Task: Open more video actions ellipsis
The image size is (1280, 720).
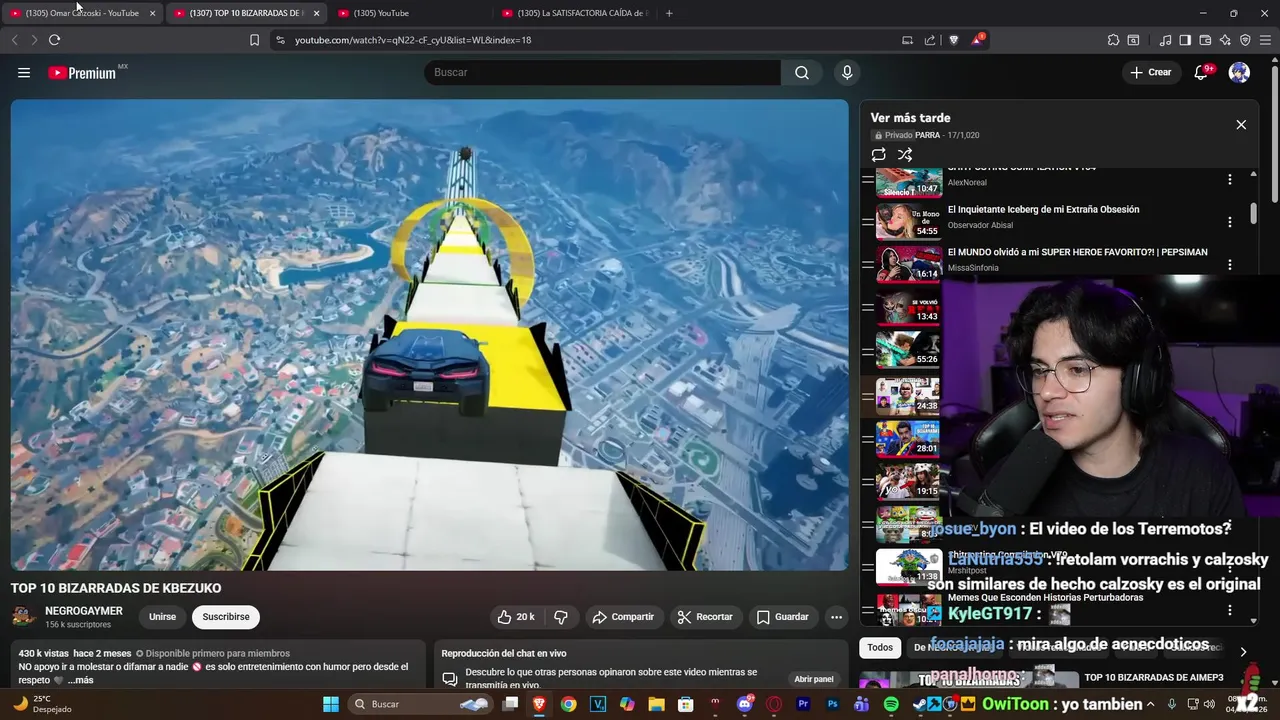Action: 836,617
